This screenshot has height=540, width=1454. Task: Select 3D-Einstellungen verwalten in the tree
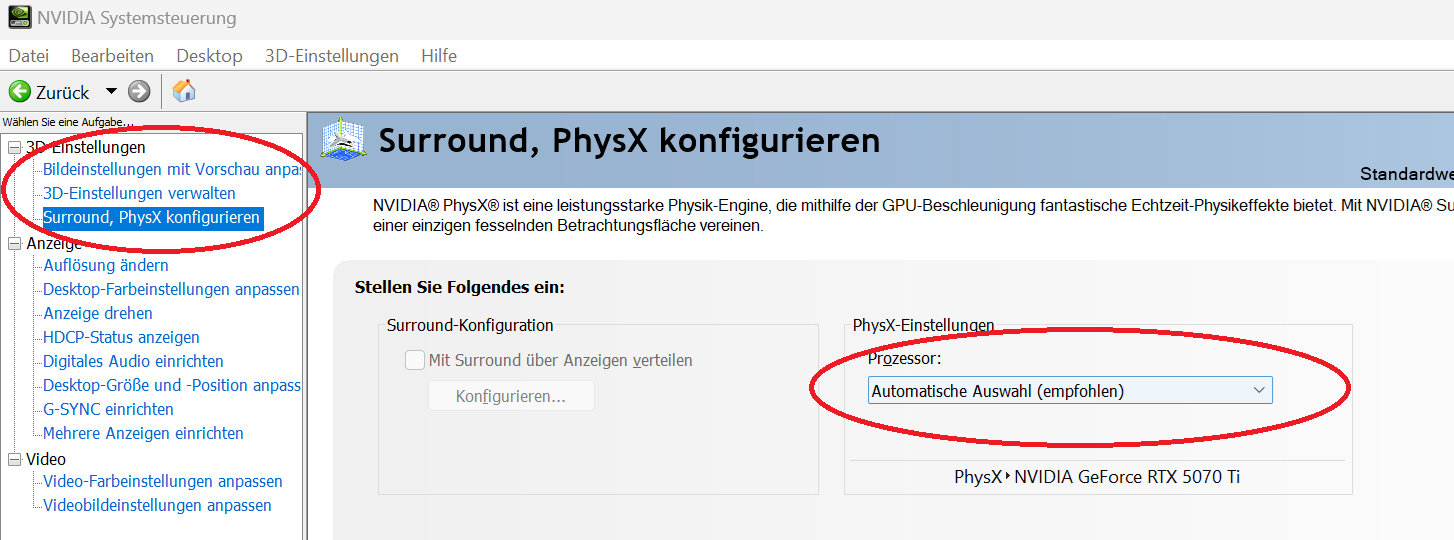pos(139,193)
